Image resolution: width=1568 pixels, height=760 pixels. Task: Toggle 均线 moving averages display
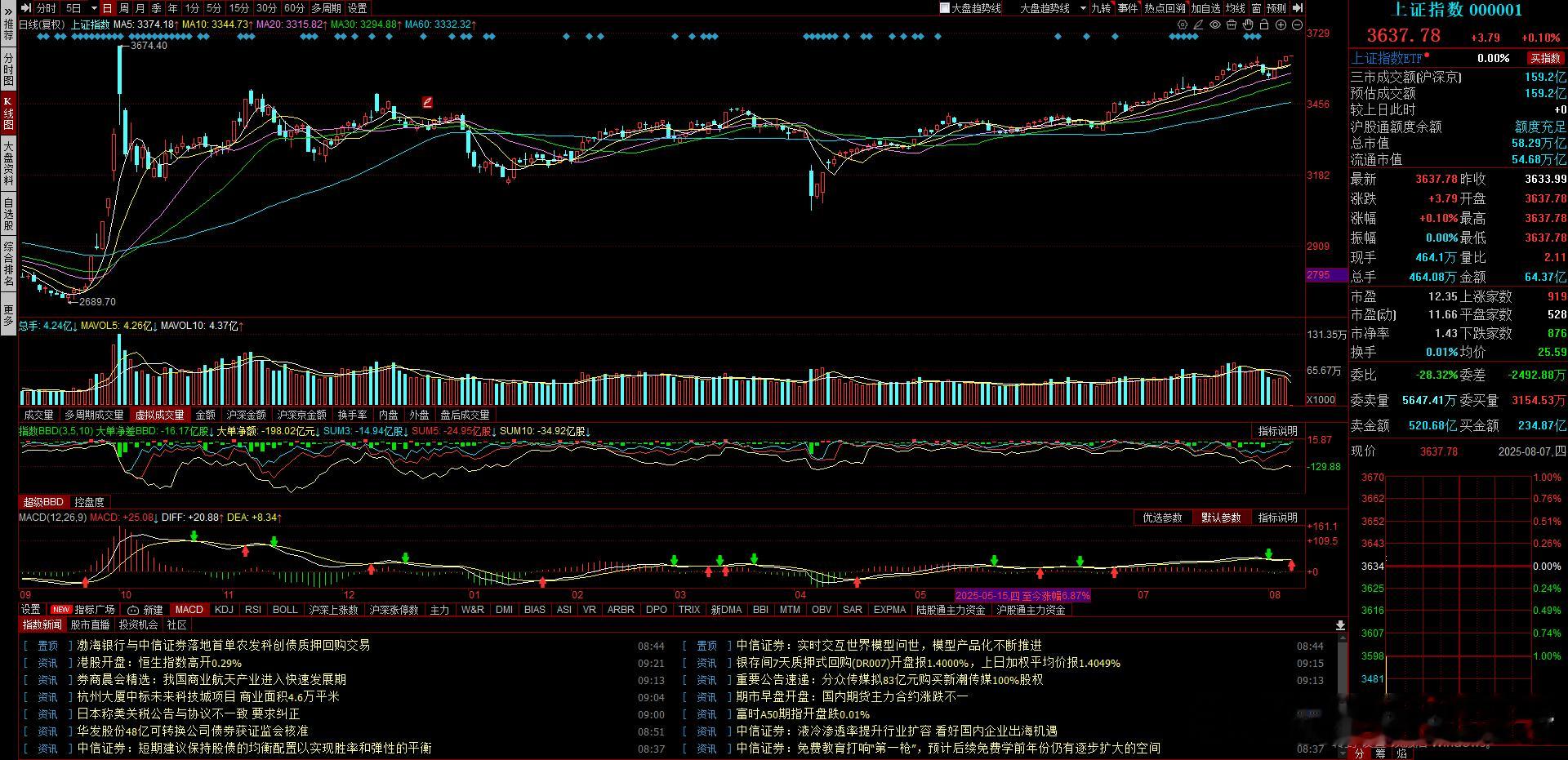tap(1235, 8)
